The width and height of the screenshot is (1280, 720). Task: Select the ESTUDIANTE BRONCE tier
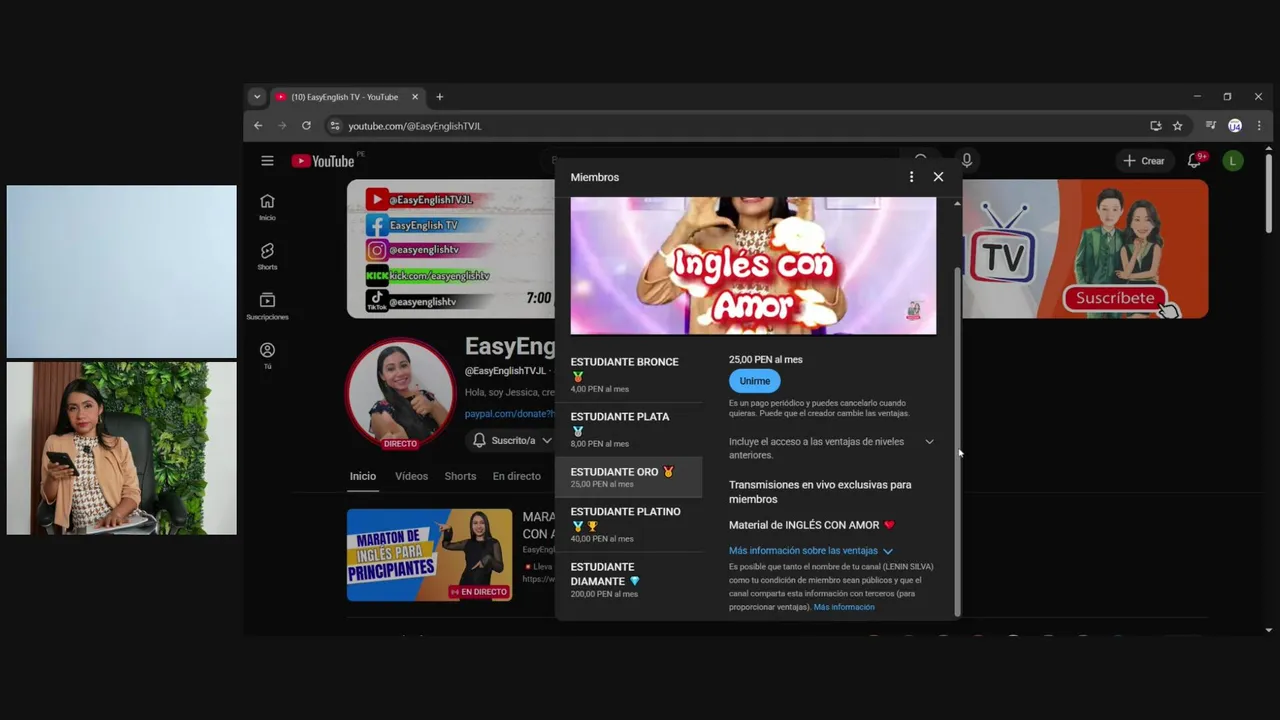[629, 375]
